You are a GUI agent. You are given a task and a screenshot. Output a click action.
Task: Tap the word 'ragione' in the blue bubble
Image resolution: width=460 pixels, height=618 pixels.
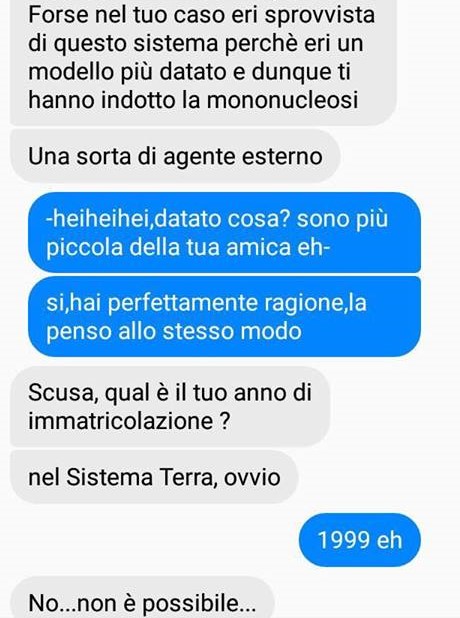point(305,303)
